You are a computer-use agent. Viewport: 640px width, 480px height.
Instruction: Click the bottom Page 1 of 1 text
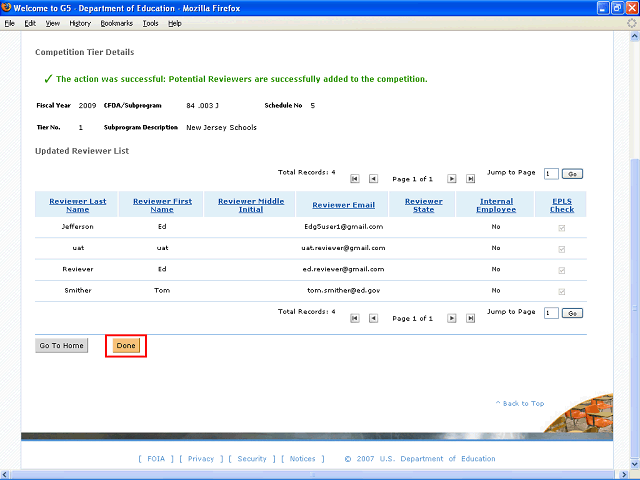412,318
